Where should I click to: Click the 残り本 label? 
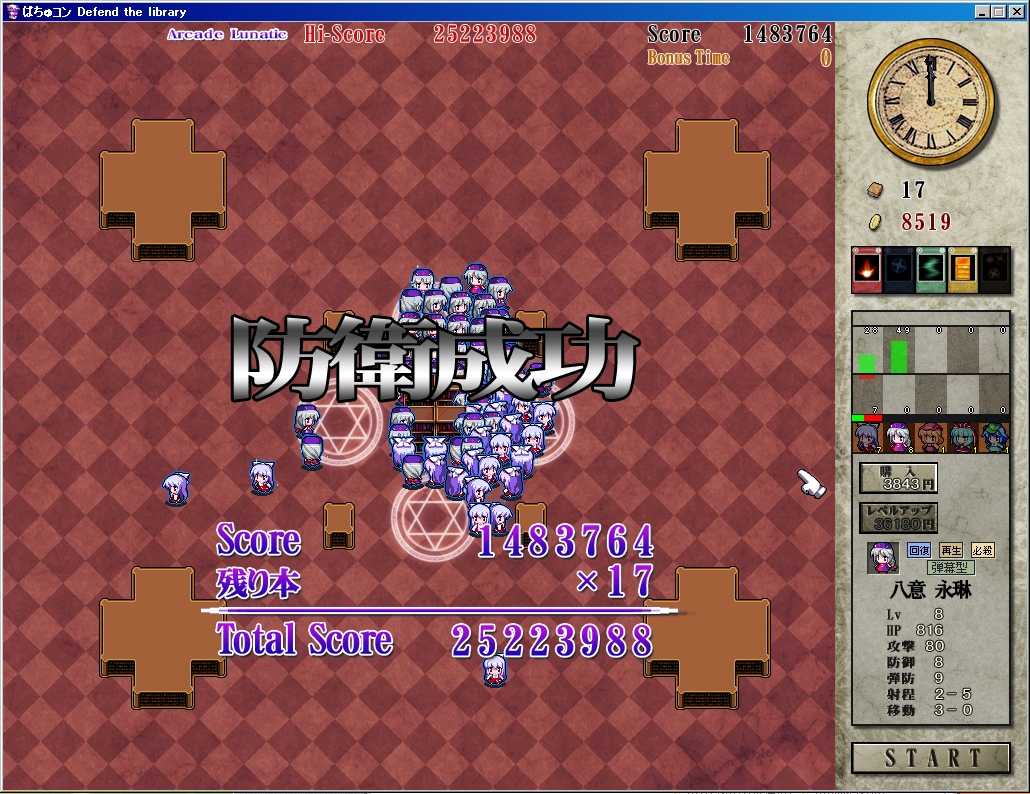click(258, 583)
